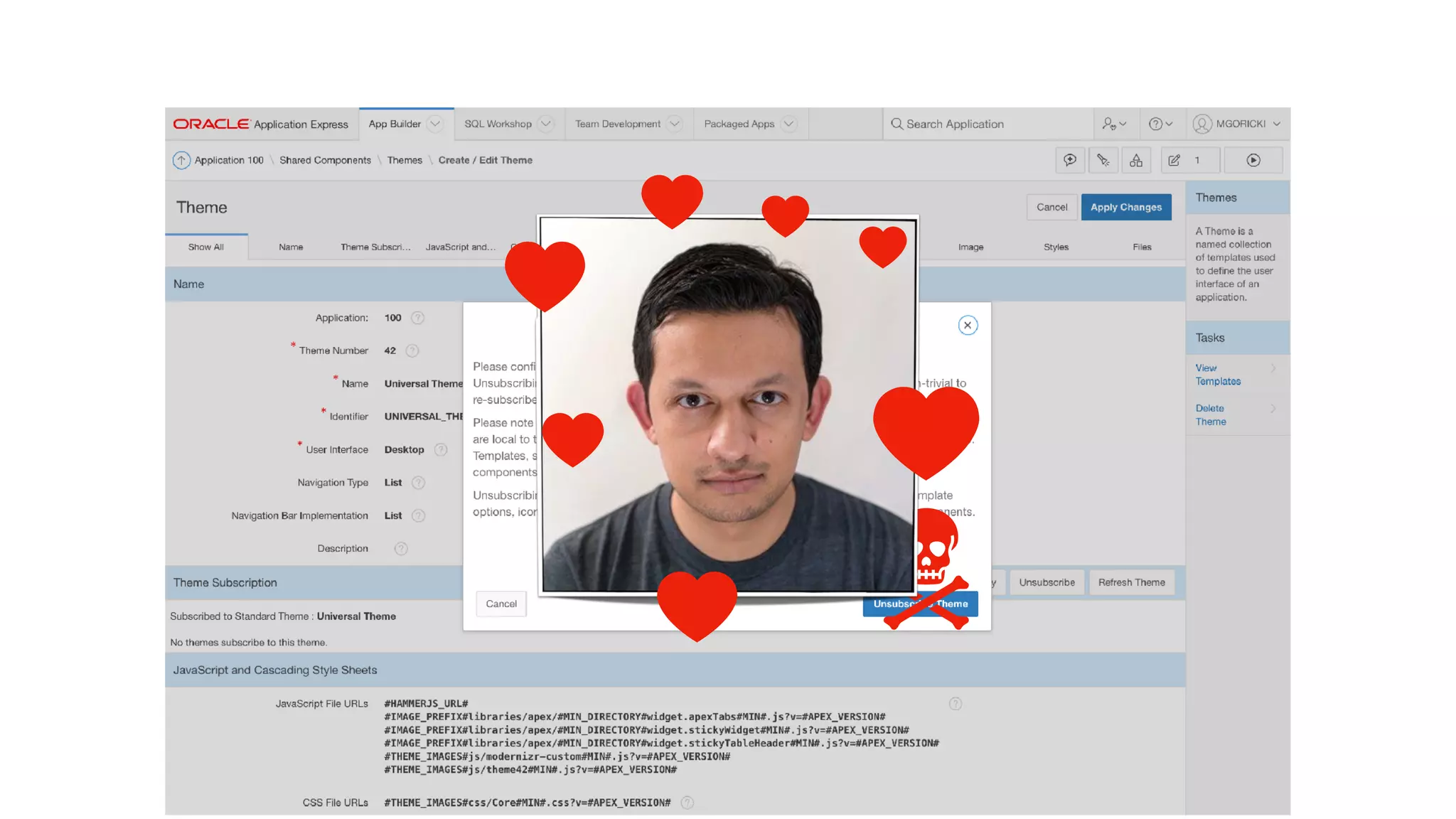The image size is (1456, 819).
Task: Switch to the Styles tab
Action: point(1056,247)
